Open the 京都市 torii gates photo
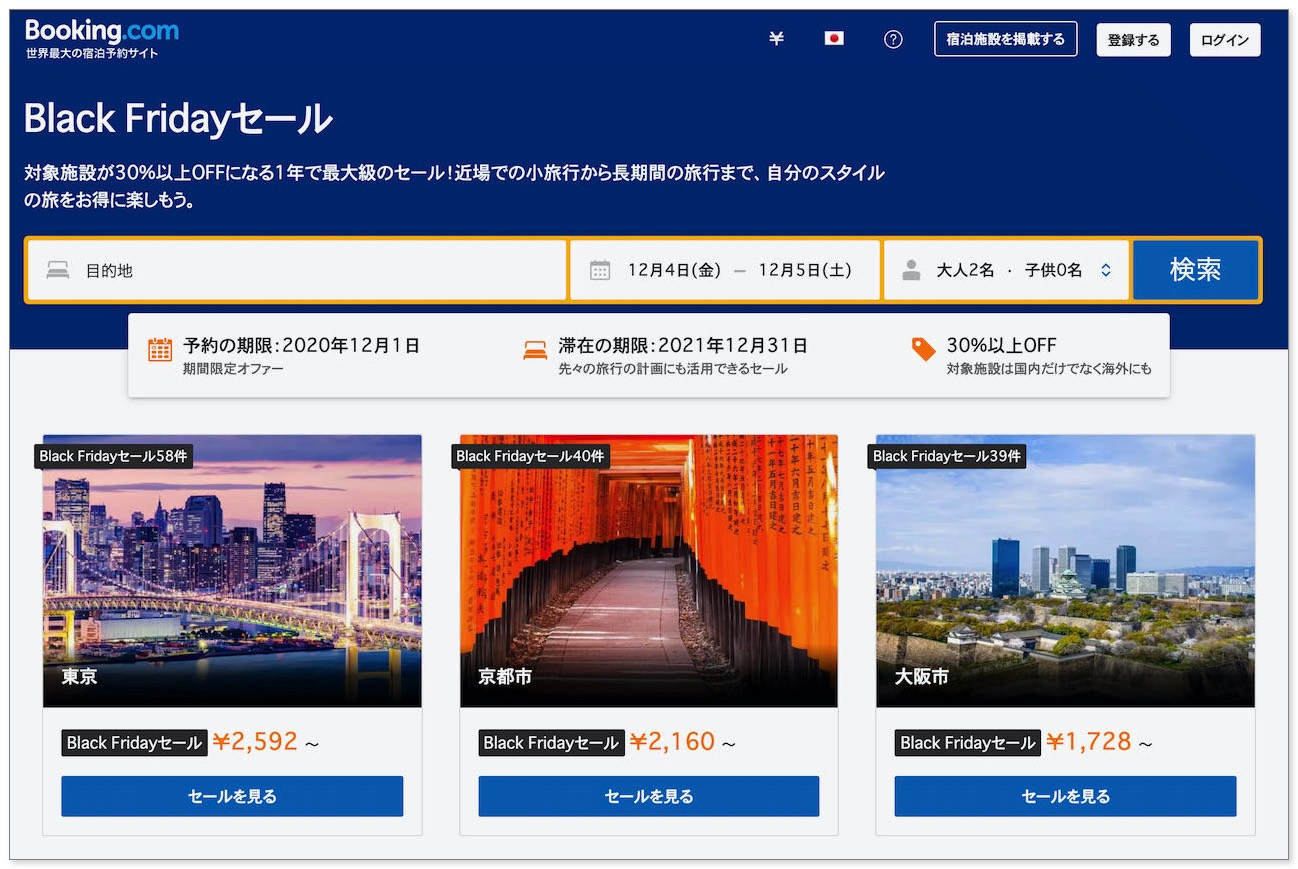The height and width of the screenshot is (869, 1298). [648, 570]
